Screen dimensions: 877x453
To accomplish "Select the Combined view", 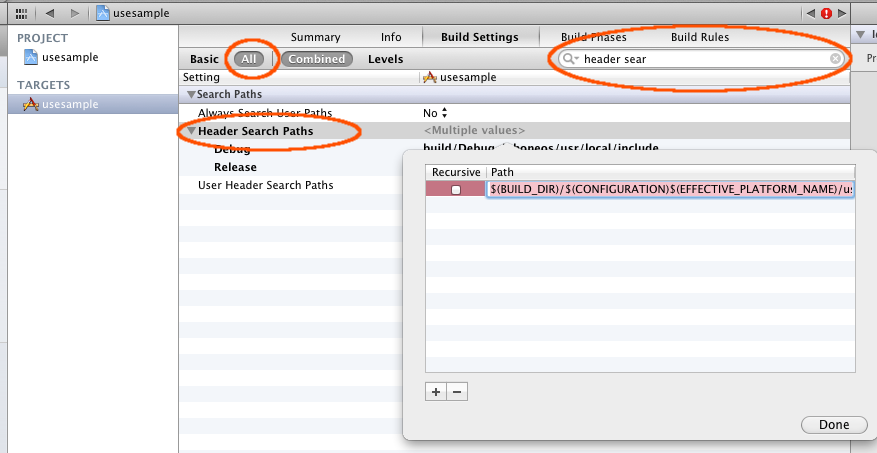I will coord(317,59).
